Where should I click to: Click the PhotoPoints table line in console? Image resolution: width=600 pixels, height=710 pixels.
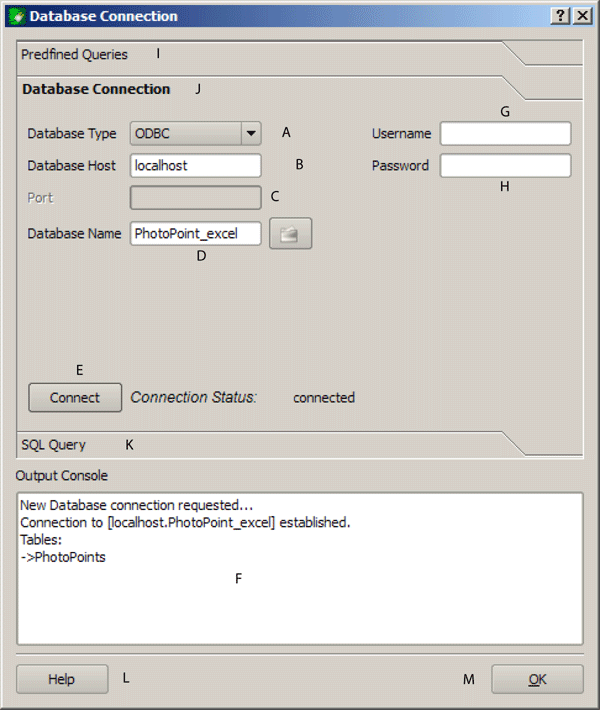point(63,557)
